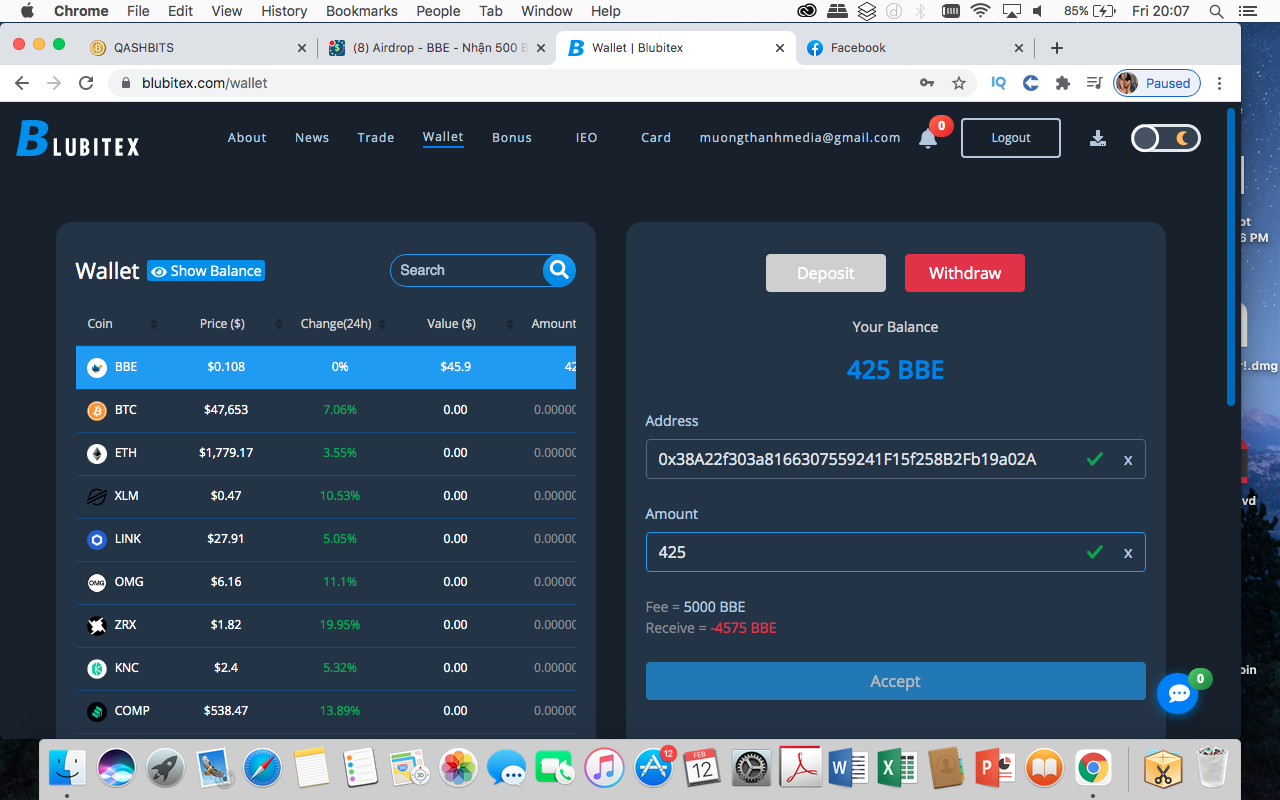Open Safari from the Dock
Viewport: 1280px width, 800px height.
pos(263,768)
